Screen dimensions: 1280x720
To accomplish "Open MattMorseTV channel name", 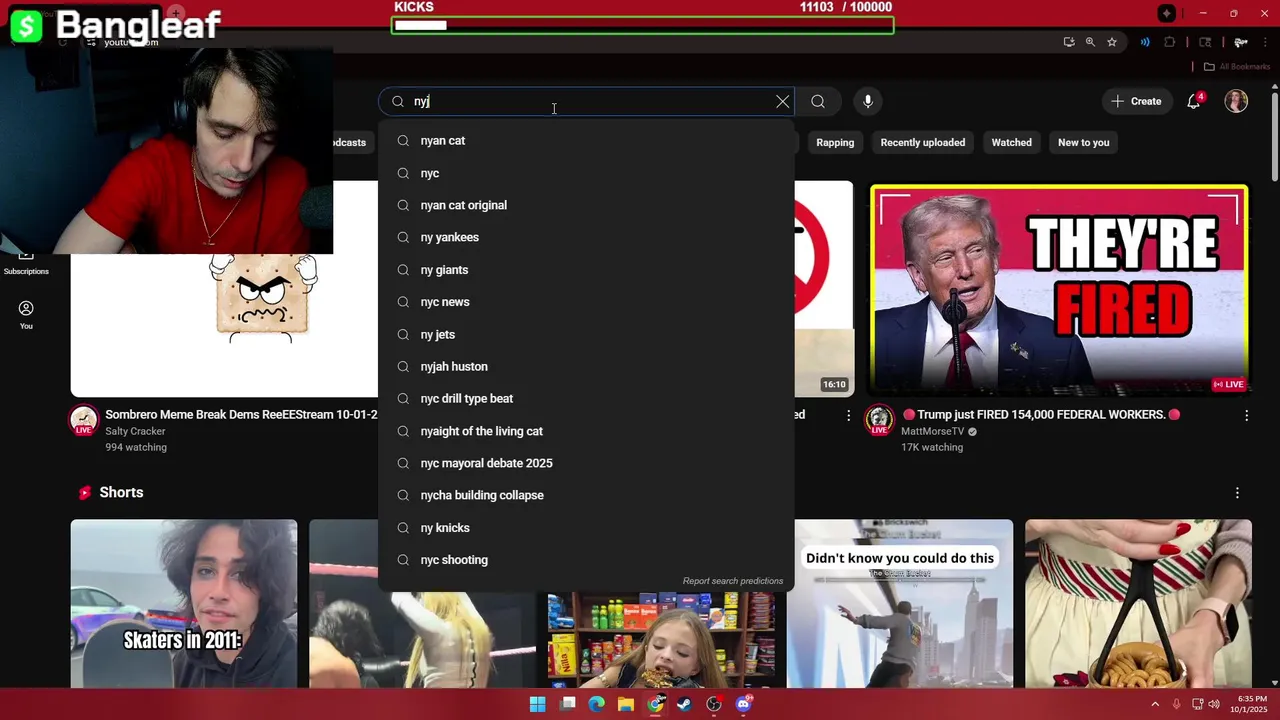I will pyautogui.click(x=933, y=431).
